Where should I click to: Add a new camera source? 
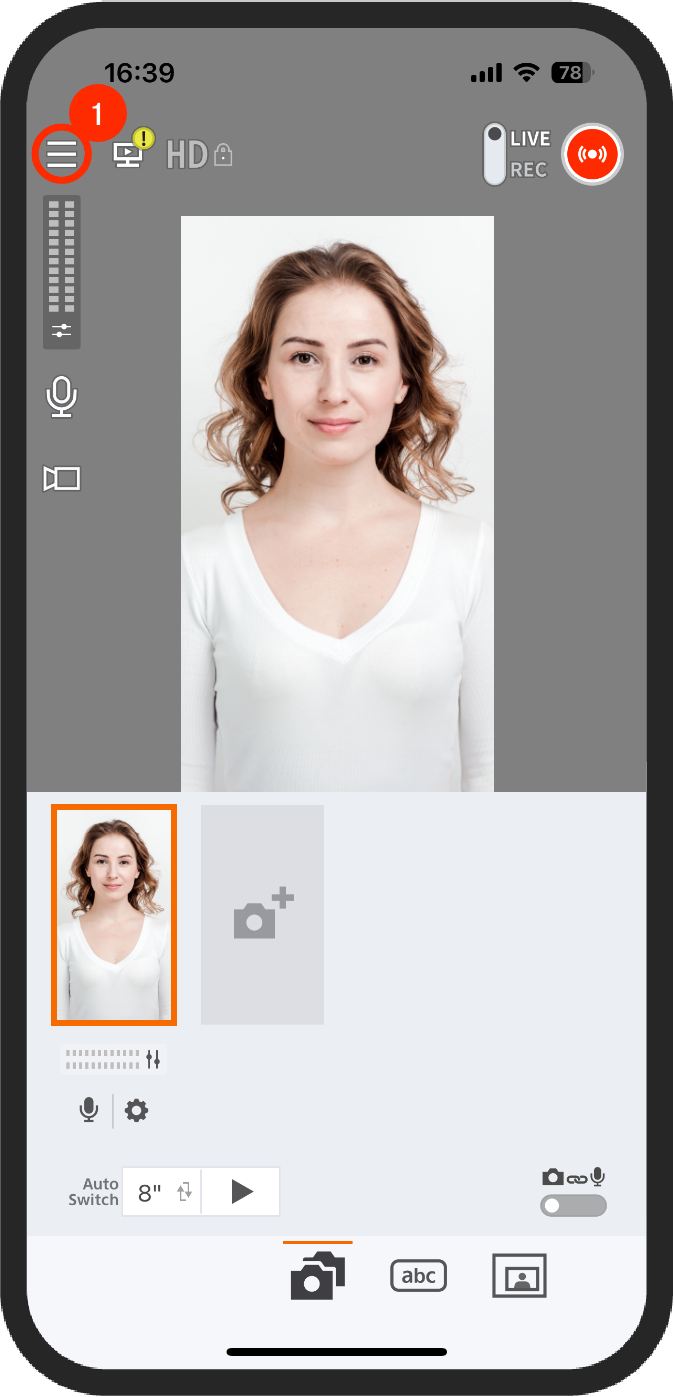point(262,915)
